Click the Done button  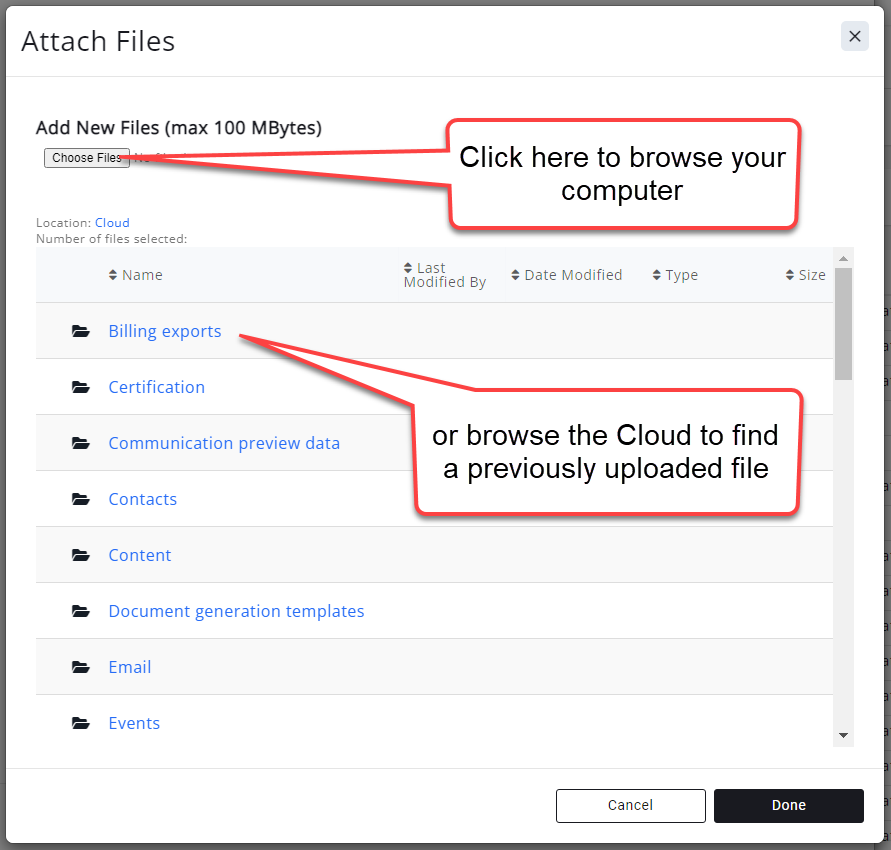pyautogui.click(x=788, y=805)
